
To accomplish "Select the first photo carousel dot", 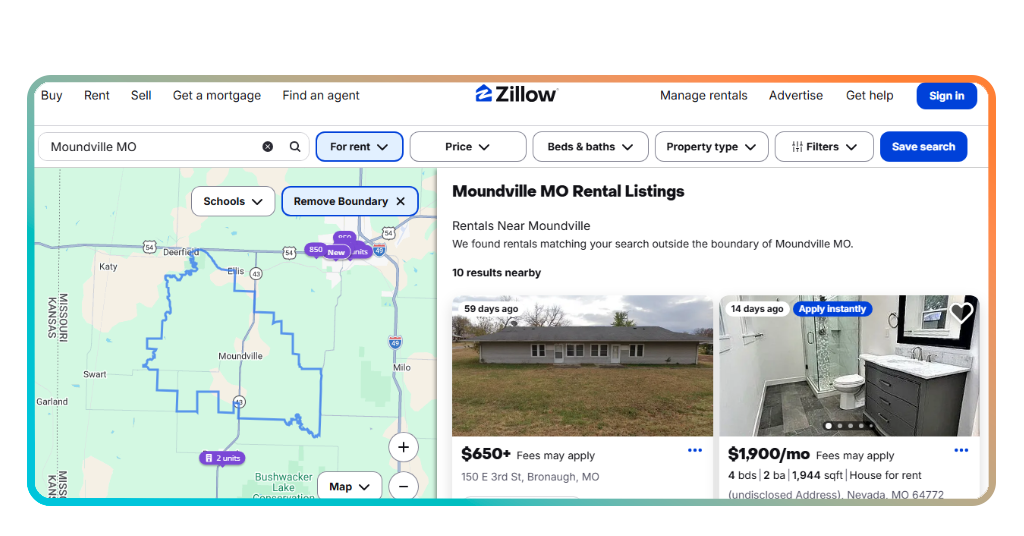I will [829, 426].
